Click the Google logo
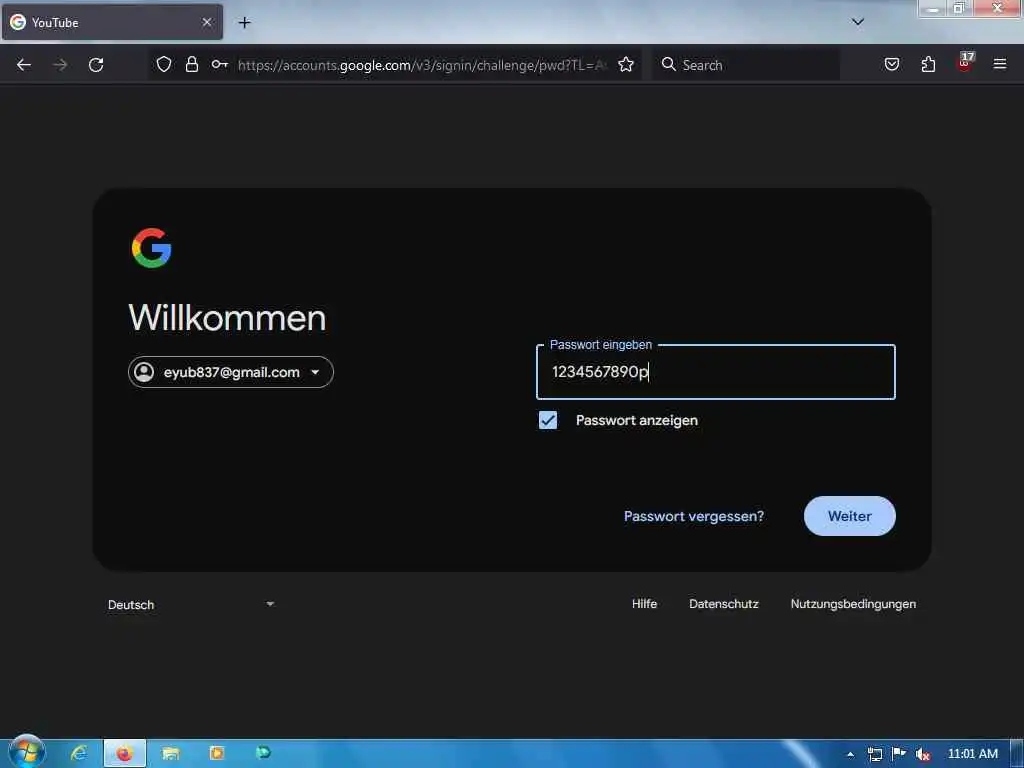This screenshot has width=1024, height=768. (x=152, y=248)
